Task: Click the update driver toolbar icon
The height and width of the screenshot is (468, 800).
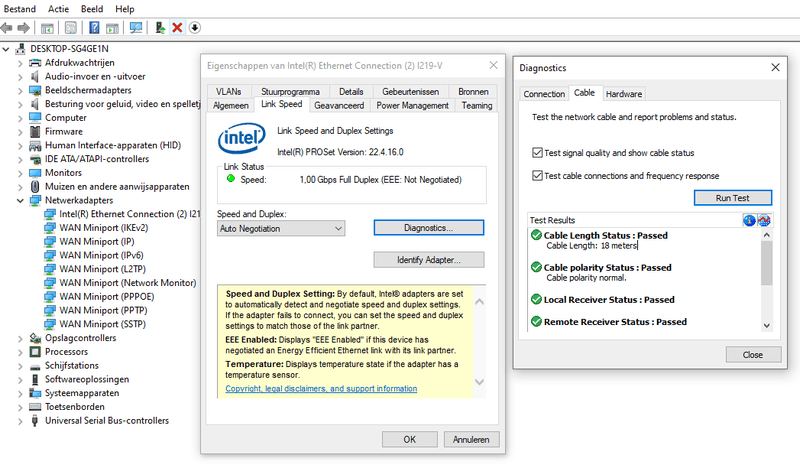Action: click(x=159, y=27)
